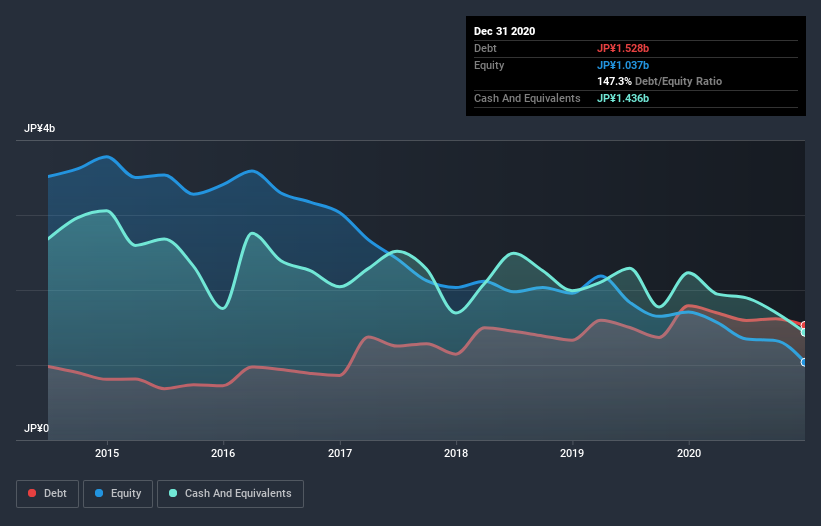Click the Cash value JP¥1.436b
Screen dimensions: 821x526
coord(623,98)
